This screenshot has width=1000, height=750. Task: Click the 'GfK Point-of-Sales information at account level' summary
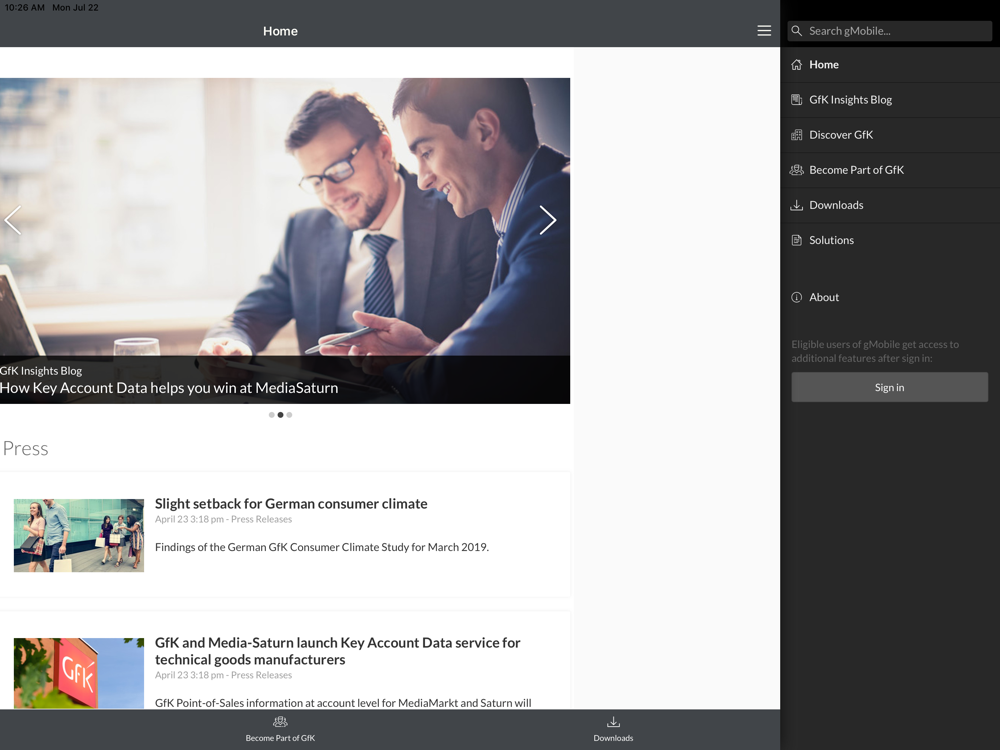pos(343,703)
